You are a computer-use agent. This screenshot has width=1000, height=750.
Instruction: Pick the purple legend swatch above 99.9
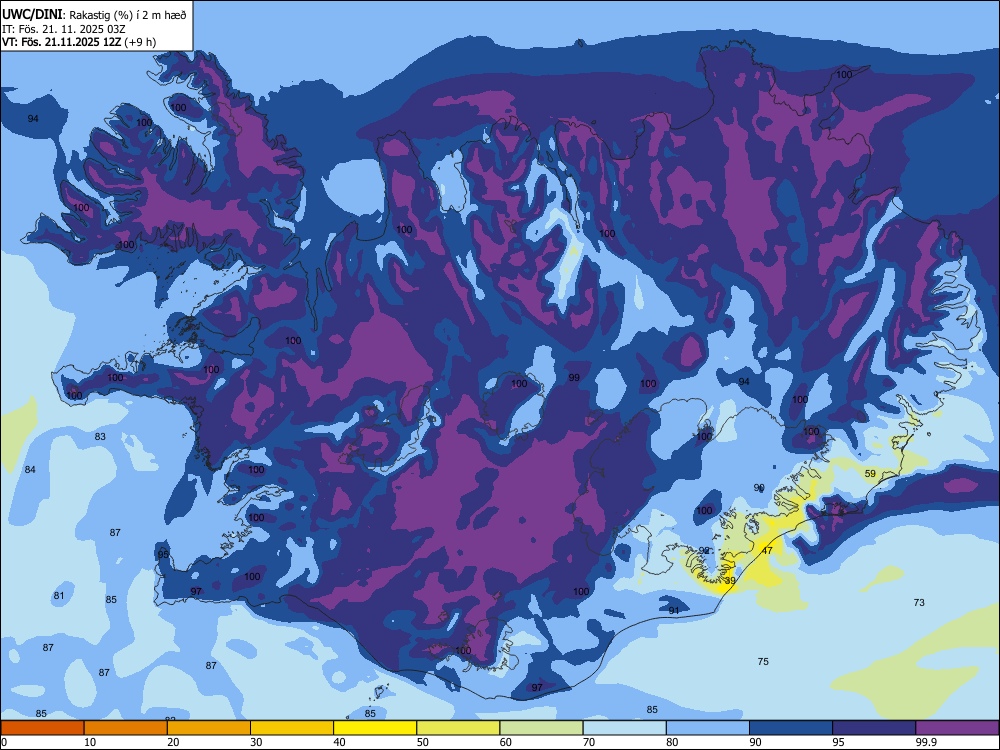click(x=957, y=728)
